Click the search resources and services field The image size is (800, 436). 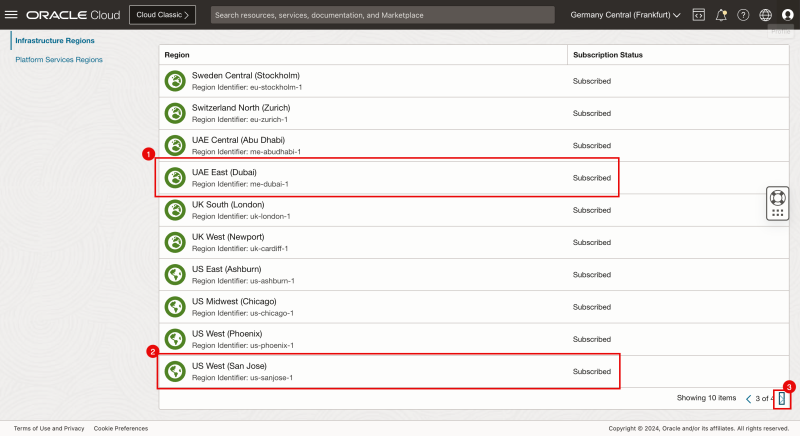pos(382,15)
